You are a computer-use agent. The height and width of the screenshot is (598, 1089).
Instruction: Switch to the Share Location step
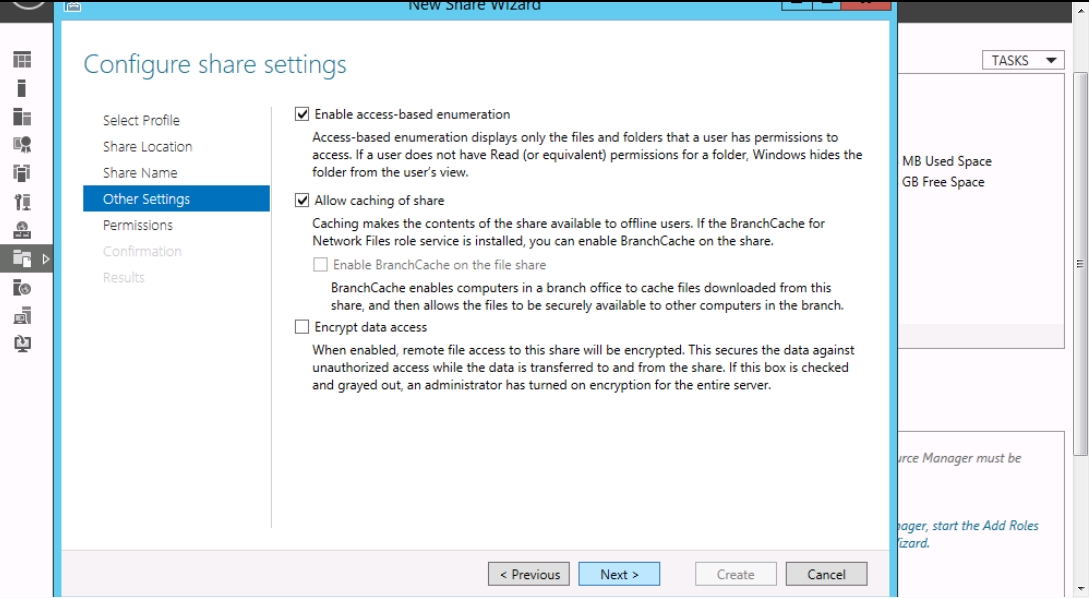point(147,147)
